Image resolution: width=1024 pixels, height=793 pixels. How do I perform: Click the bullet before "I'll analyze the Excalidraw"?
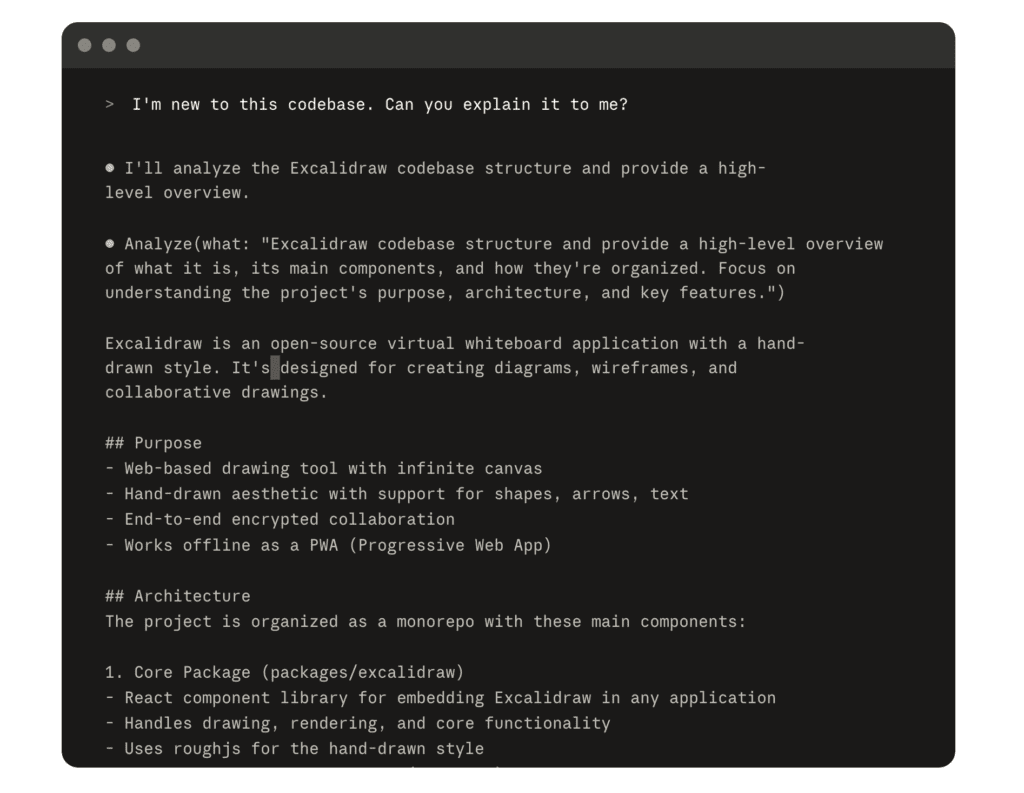[110, 168]
